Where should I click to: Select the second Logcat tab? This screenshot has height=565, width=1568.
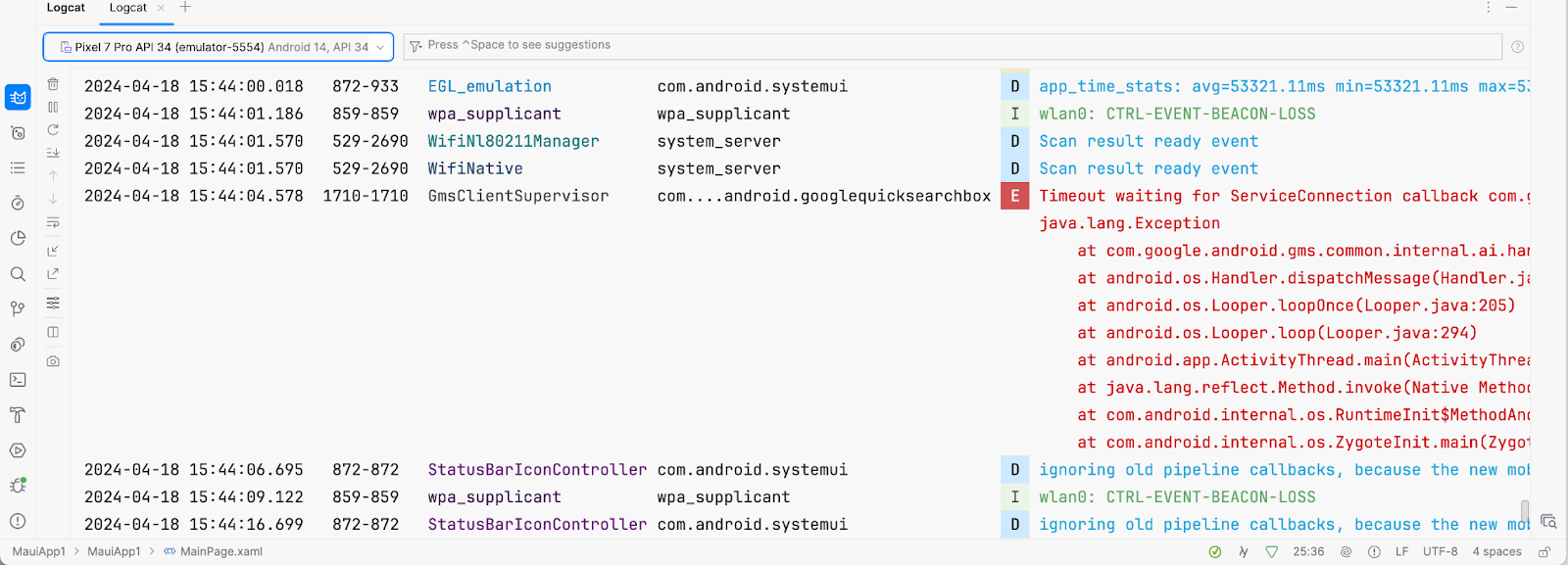click(x=128, y=8)
